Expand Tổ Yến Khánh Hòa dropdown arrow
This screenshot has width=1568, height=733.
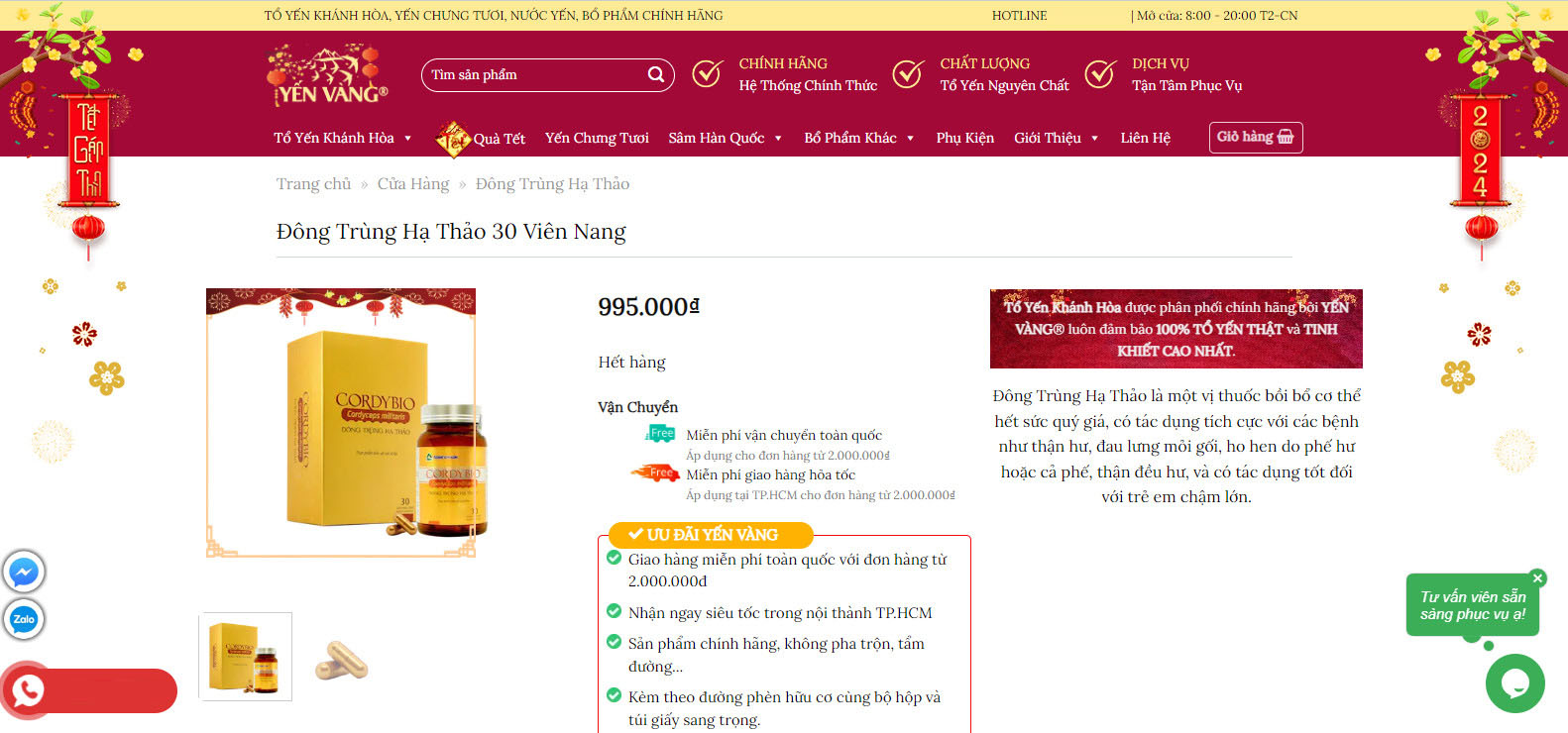point(407,139)
